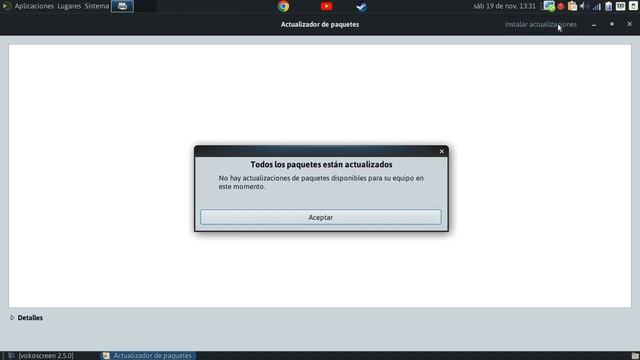This screenshot has height=360, width=640.
Task: Click the 'No hay actualizaciones de paquetes' message
Action: (321, 182)
